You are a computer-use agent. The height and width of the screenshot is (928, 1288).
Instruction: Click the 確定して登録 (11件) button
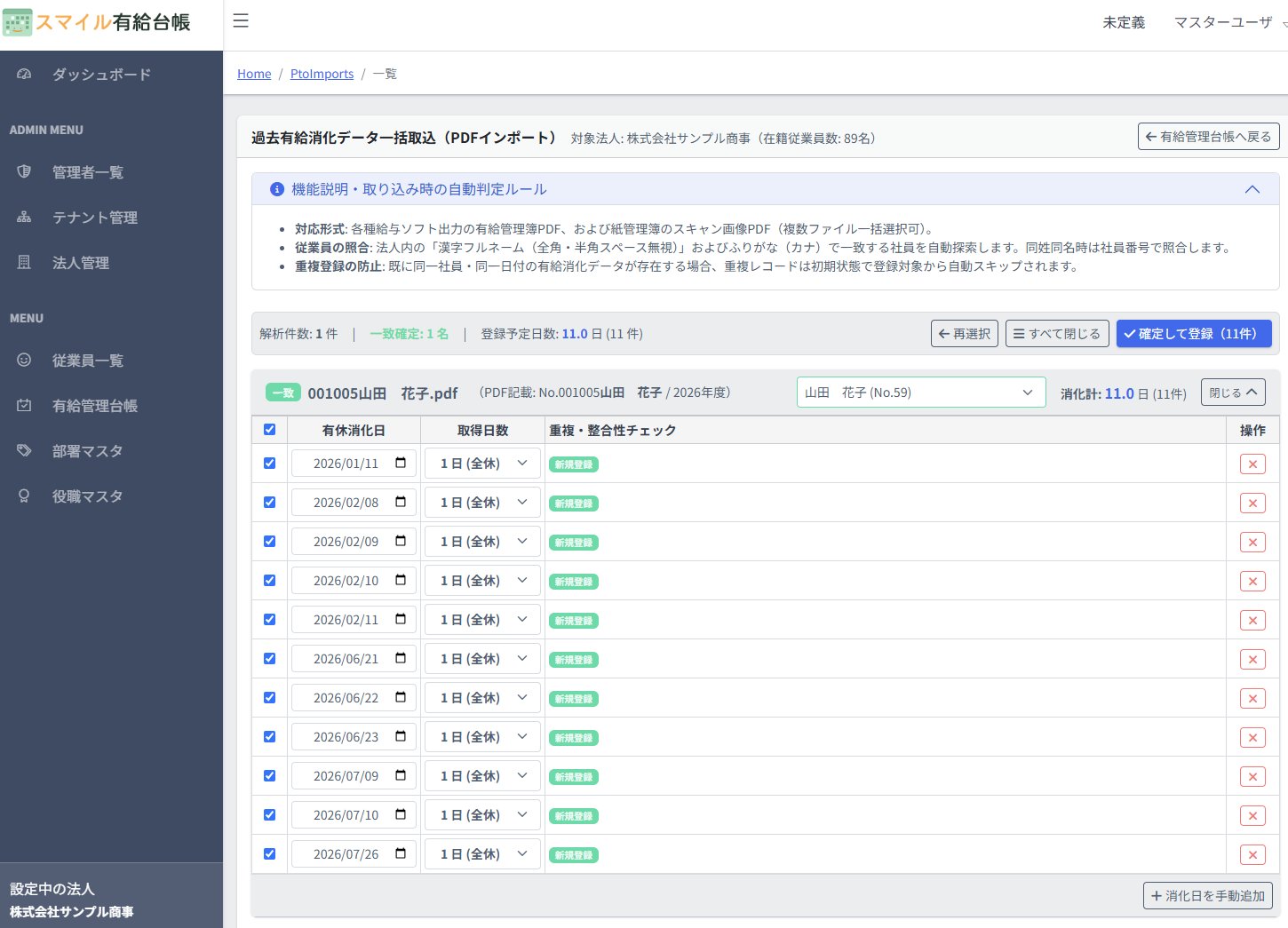click(1194, 334)
